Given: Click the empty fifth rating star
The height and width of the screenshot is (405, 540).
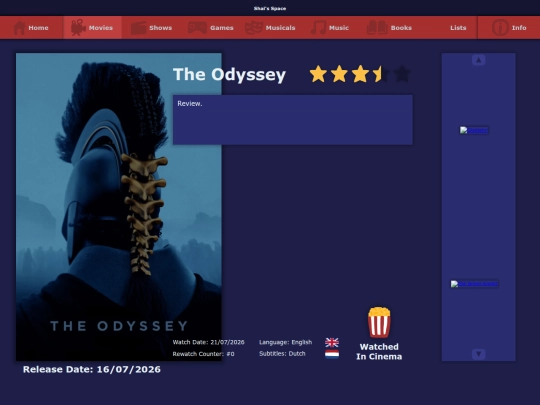Looking at the screenshot, I should click(402, 74).
